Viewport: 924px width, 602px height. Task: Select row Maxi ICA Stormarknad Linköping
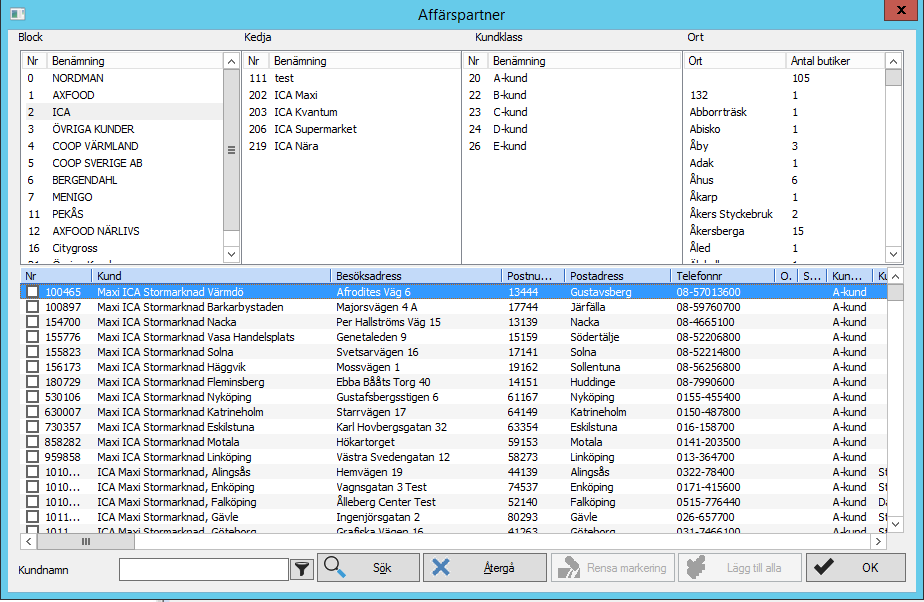(454, 457)
